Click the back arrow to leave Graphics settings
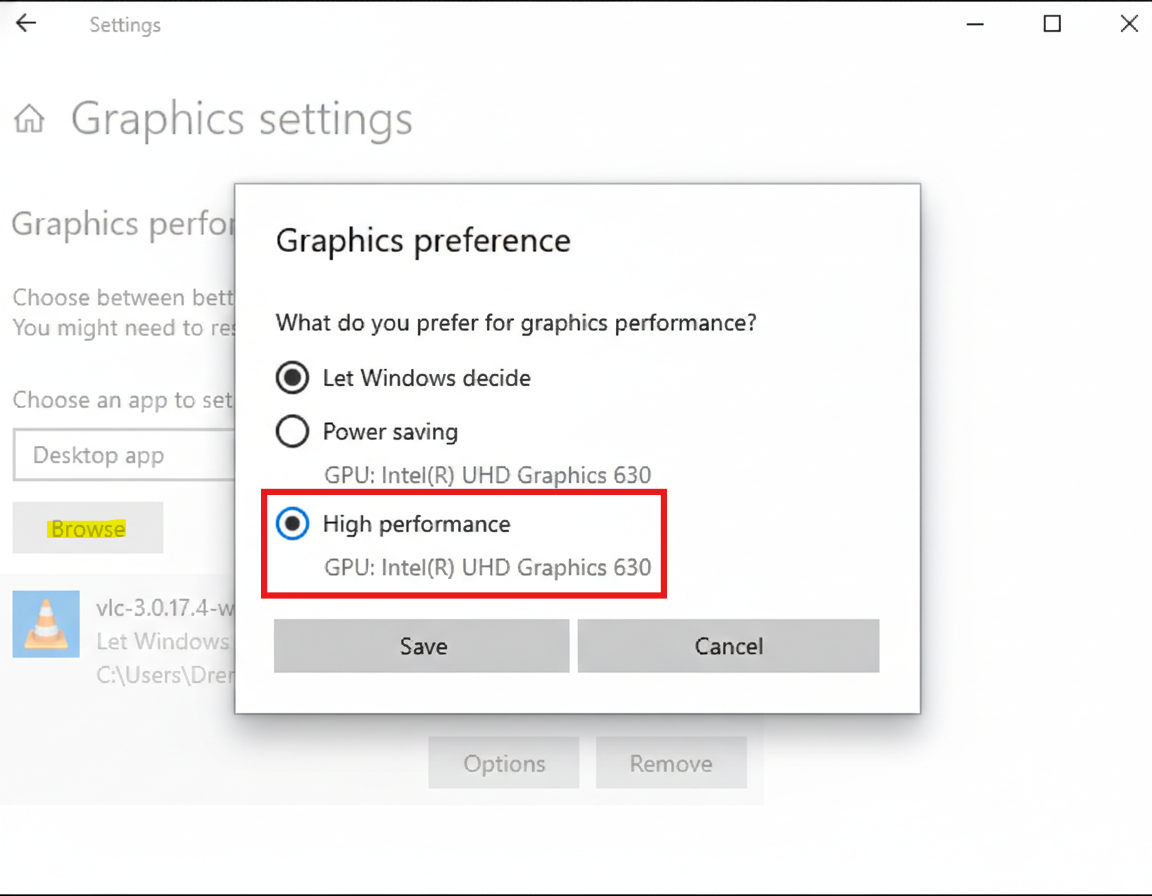Screen dimensions: 1152x896 (25, 22)
